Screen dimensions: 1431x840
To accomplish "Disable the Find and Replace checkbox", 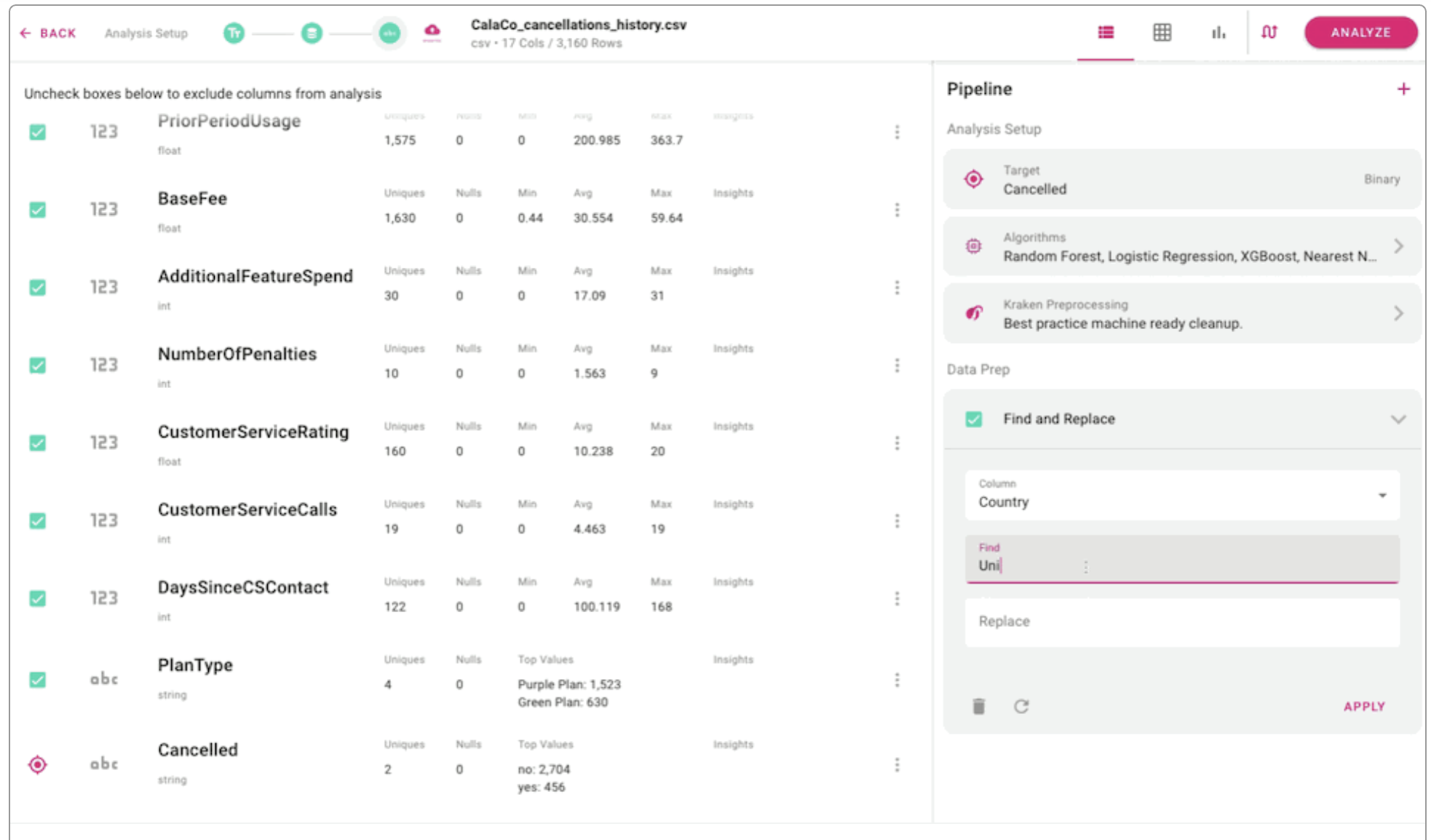I will pos(973,419).
